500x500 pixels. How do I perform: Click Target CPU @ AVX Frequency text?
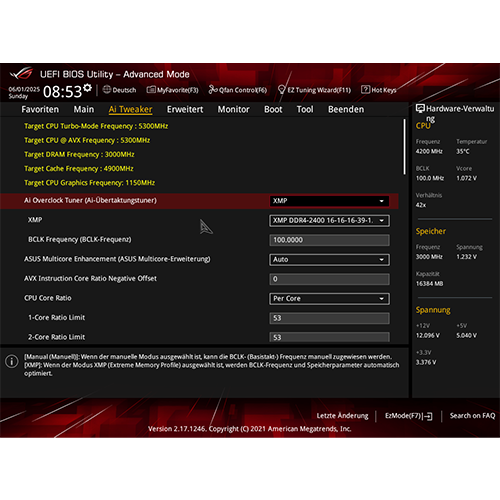pyautogui.click(x=87, y=140)
